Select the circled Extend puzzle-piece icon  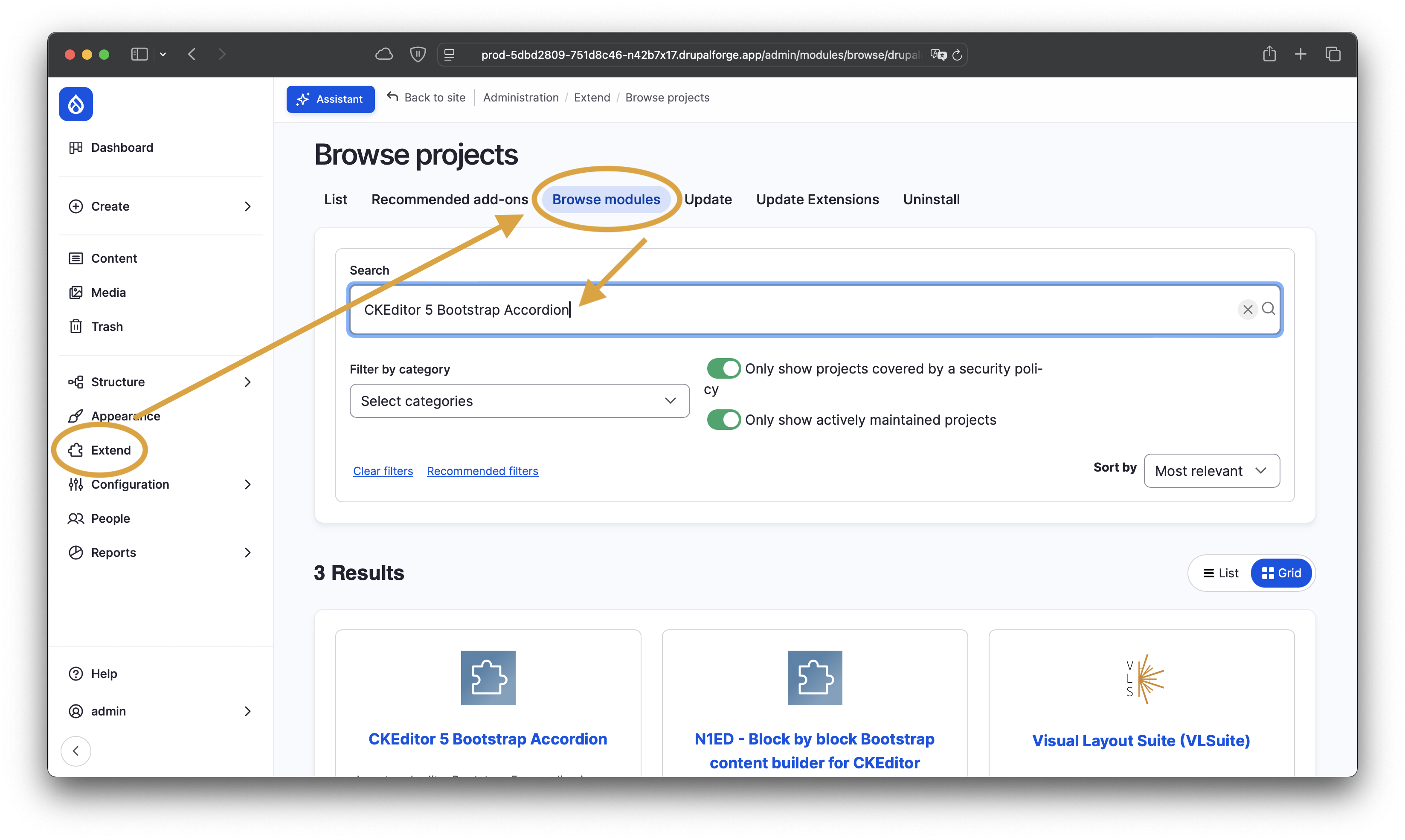(76, 450)
